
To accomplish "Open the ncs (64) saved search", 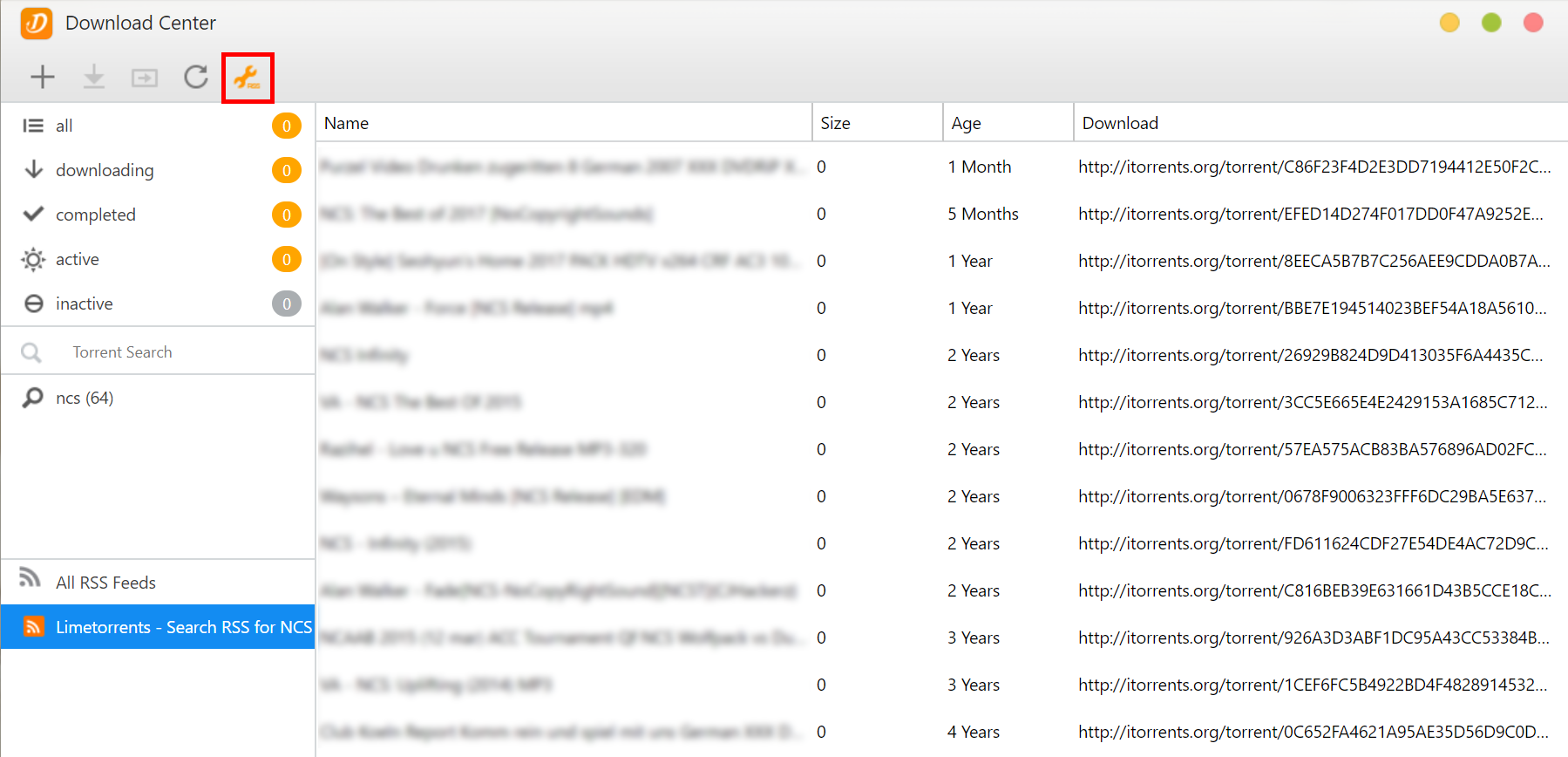I will pos(85,398).
